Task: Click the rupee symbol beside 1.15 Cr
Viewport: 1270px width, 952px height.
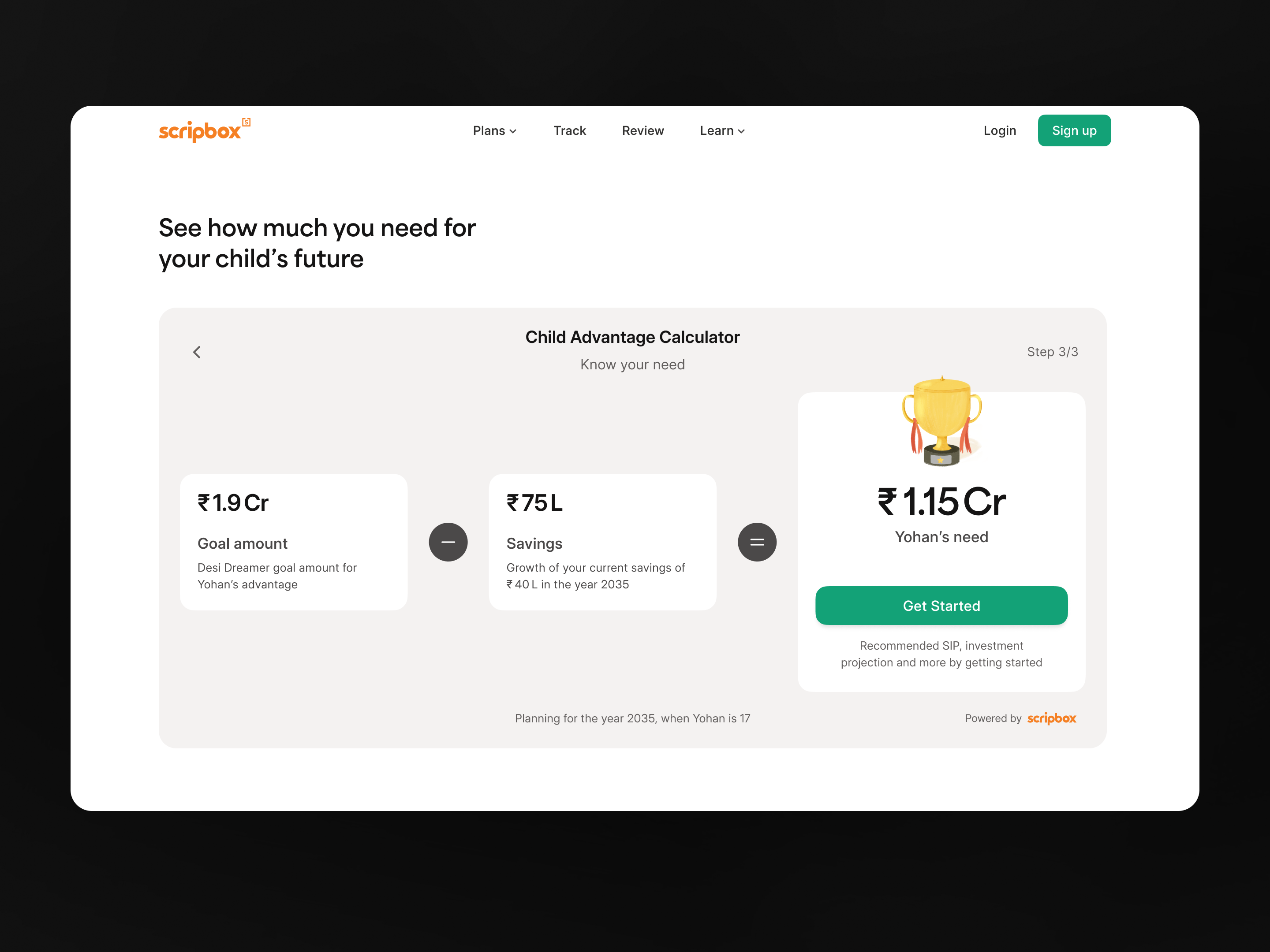Action: [888, 502]
